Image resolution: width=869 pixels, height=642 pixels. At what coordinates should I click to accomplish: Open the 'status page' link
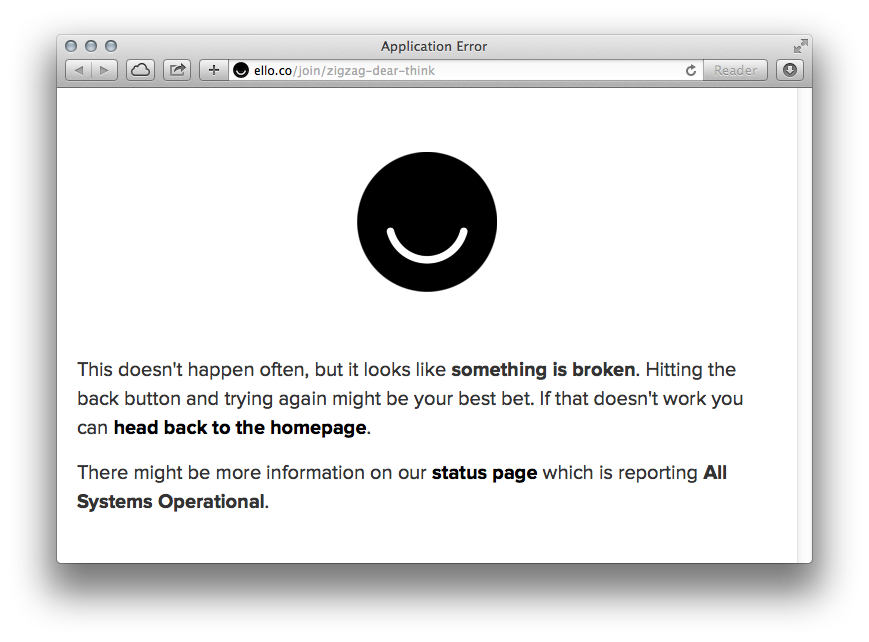(x=484, y=472)
